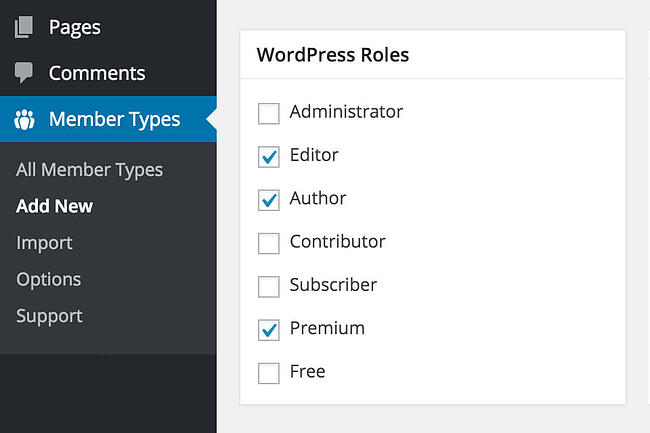Viewport: 650px width, 433px height.
Task: Tick the Contributor role checkbox
Action: 269,243
